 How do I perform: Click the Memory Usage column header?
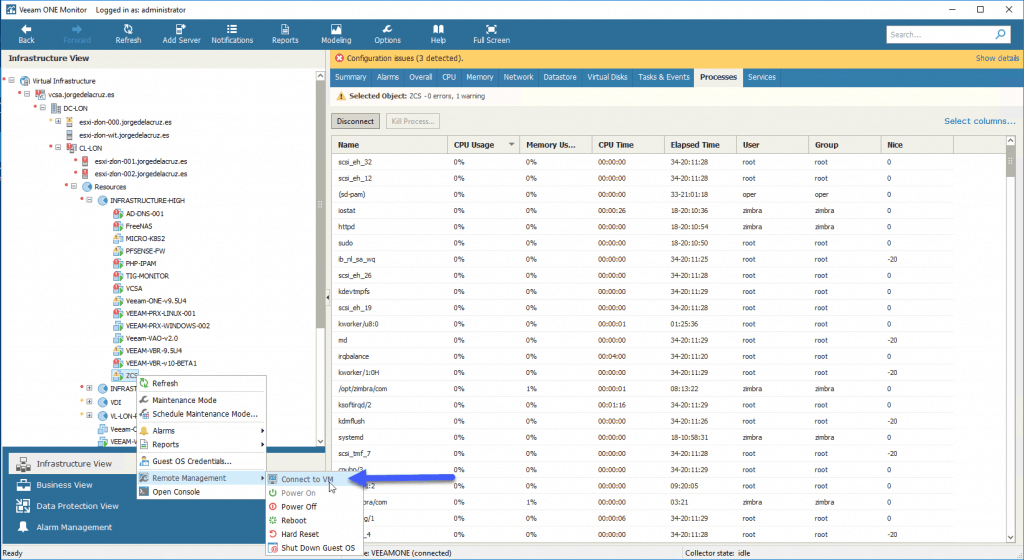coord(556,145)
